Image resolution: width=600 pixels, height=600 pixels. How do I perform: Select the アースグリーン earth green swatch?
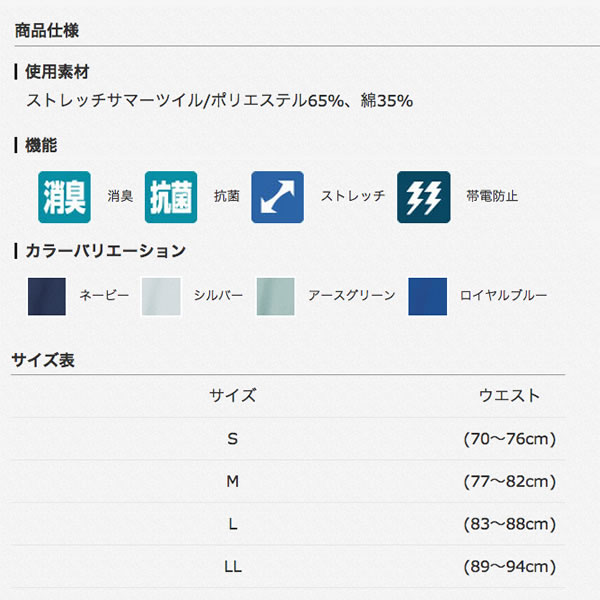(x=276, y=297)
